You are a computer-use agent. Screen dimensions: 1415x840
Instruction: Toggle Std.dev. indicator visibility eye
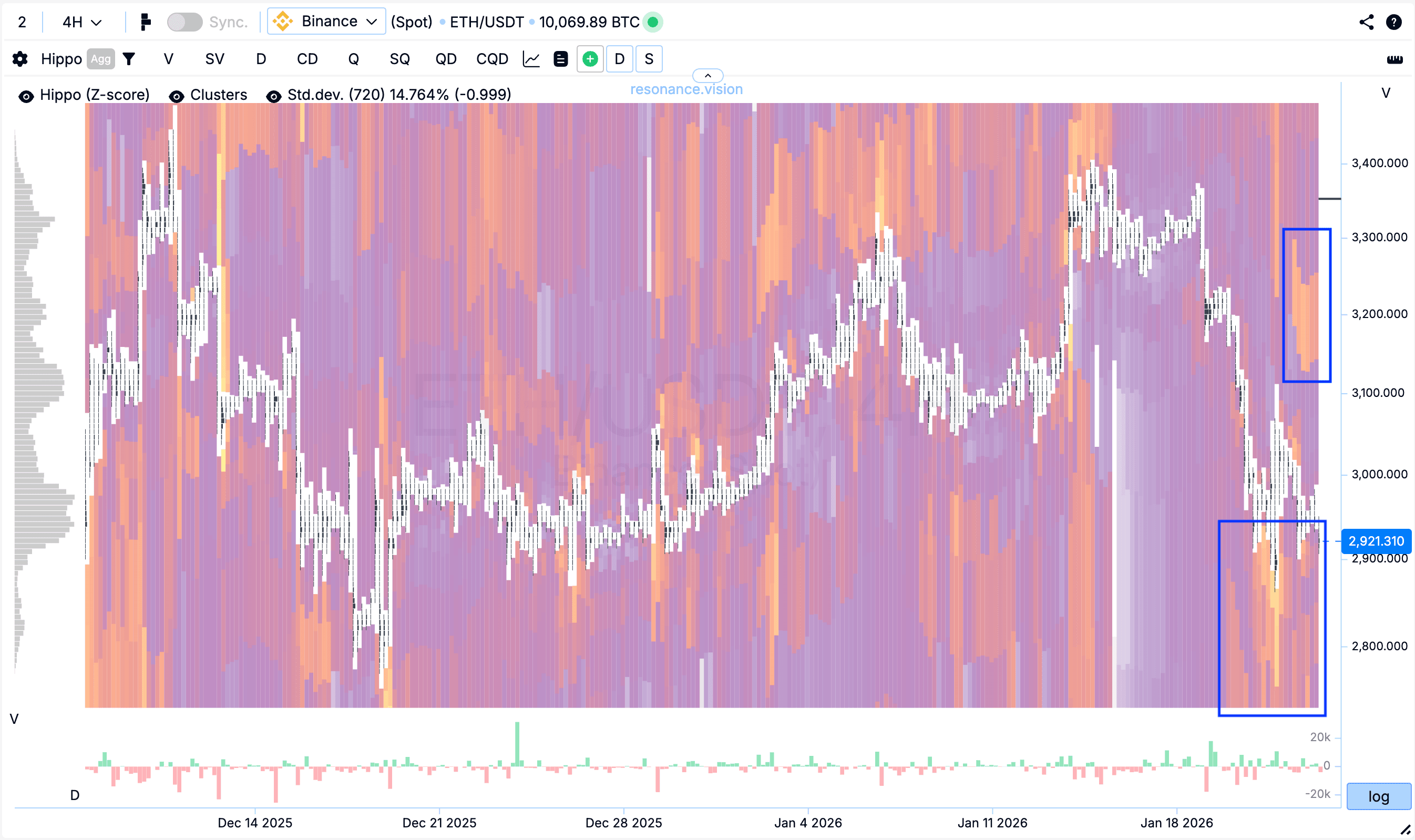tap(274, 96)
